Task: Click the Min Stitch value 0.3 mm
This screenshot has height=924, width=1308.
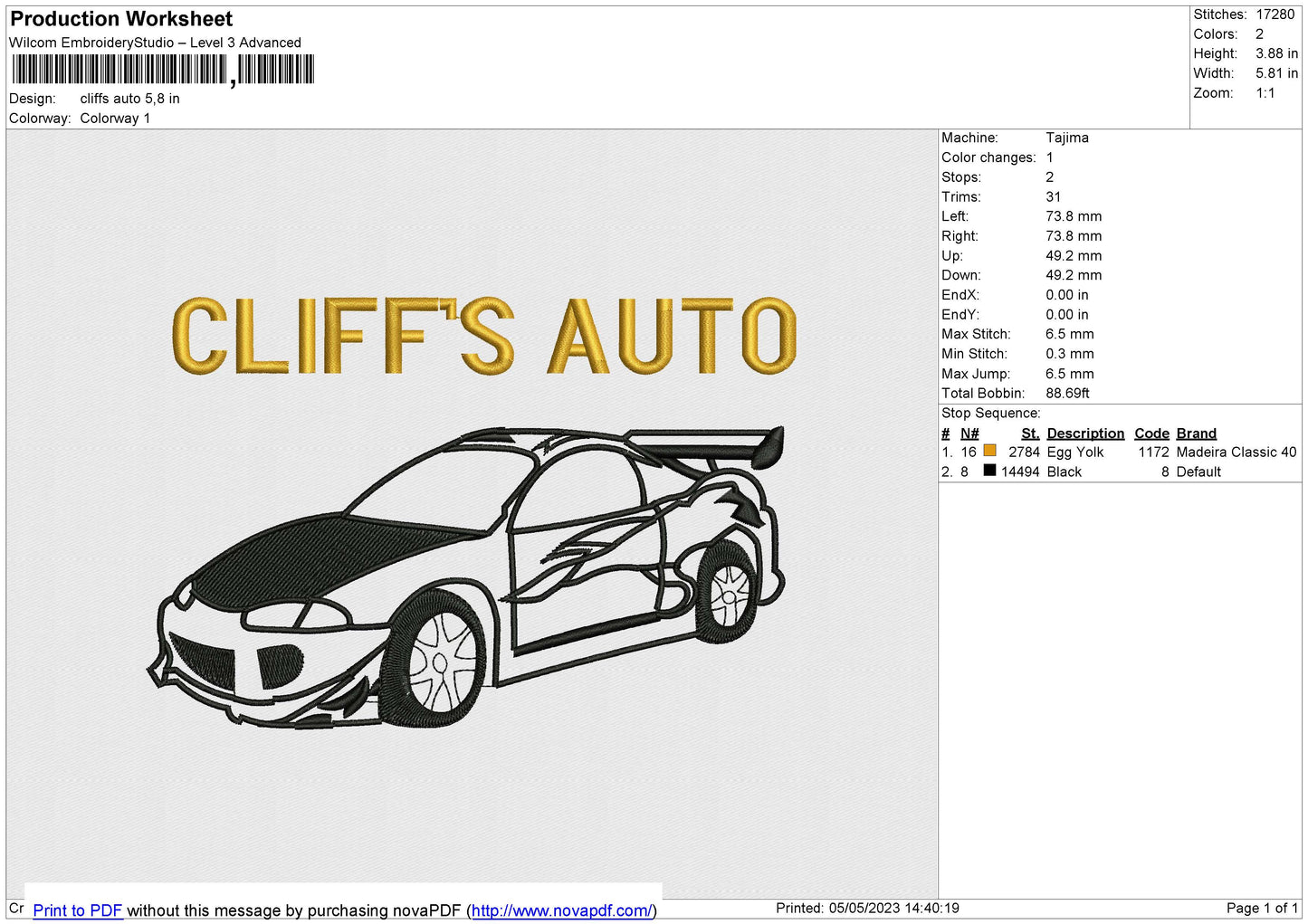Action: pos(1070,354)
